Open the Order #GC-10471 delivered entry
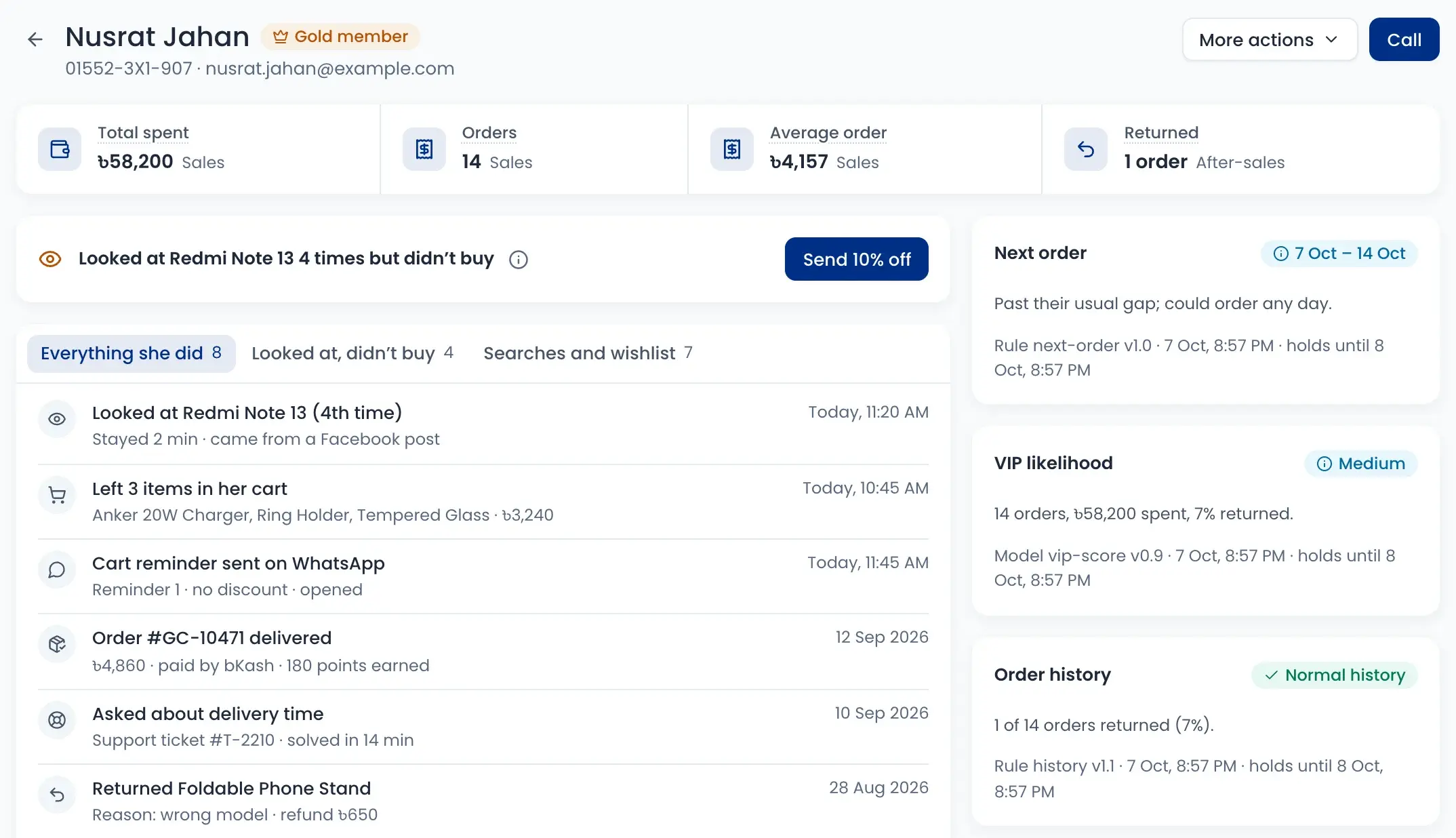This screenshot has height=838, width=1456. (x=483, y=652)
